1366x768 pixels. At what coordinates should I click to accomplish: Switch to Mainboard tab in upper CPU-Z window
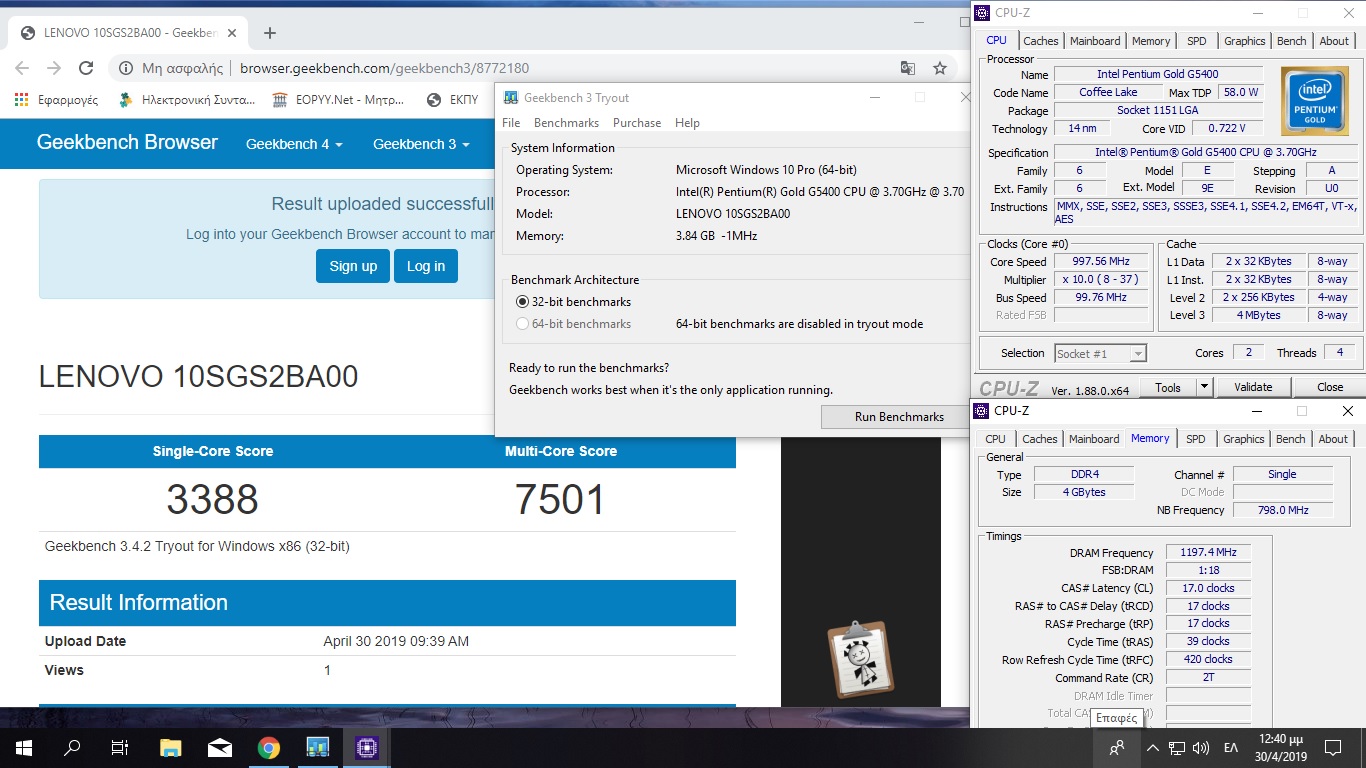[x=1095, y=41]
